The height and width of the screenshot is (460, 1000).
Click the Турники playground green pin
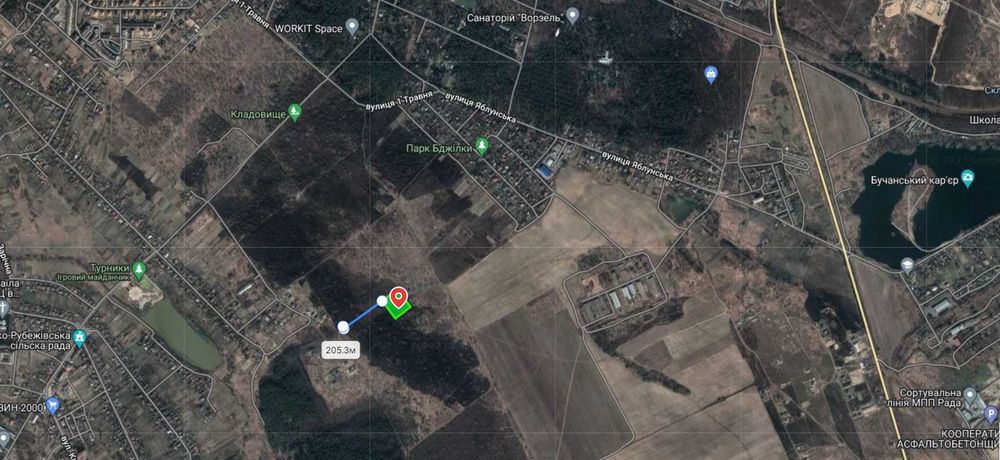point(139,271)
